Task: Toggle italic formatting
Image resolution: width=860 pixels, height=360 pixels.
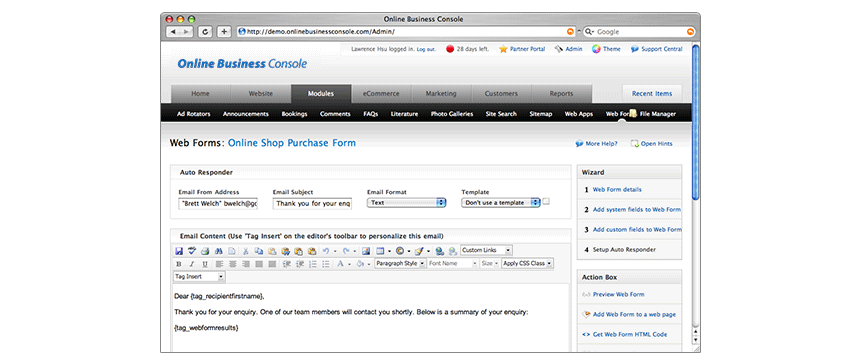Action: click(x=192, y=264)
